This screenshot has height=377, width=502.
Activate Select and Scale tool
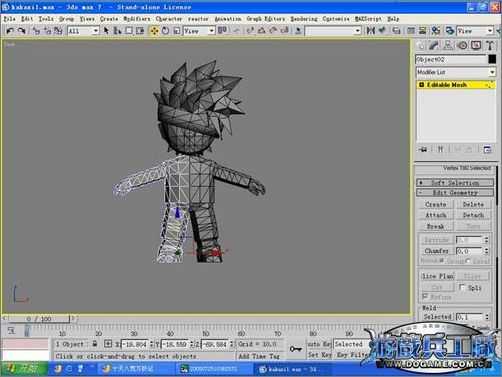(x=177, y=31)
